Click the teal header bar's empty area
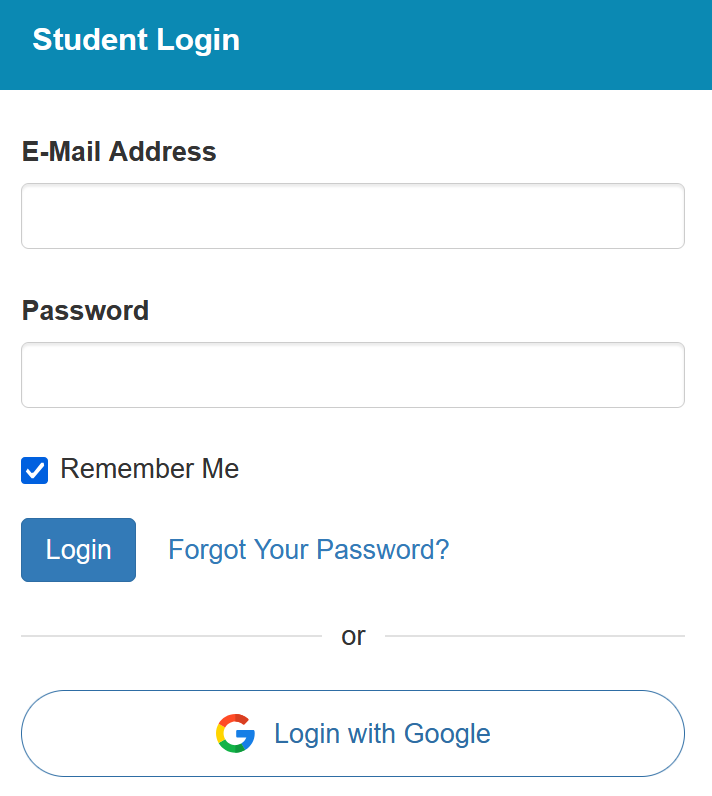 tap(500, 44)
